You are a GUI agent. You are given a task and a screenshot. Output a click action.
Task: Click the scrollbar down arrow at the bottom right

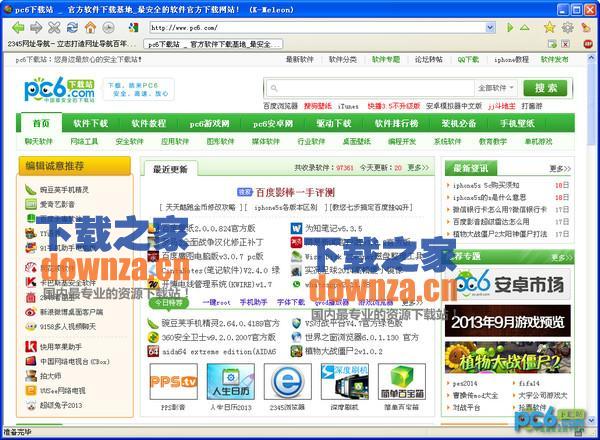coord(591,420)
